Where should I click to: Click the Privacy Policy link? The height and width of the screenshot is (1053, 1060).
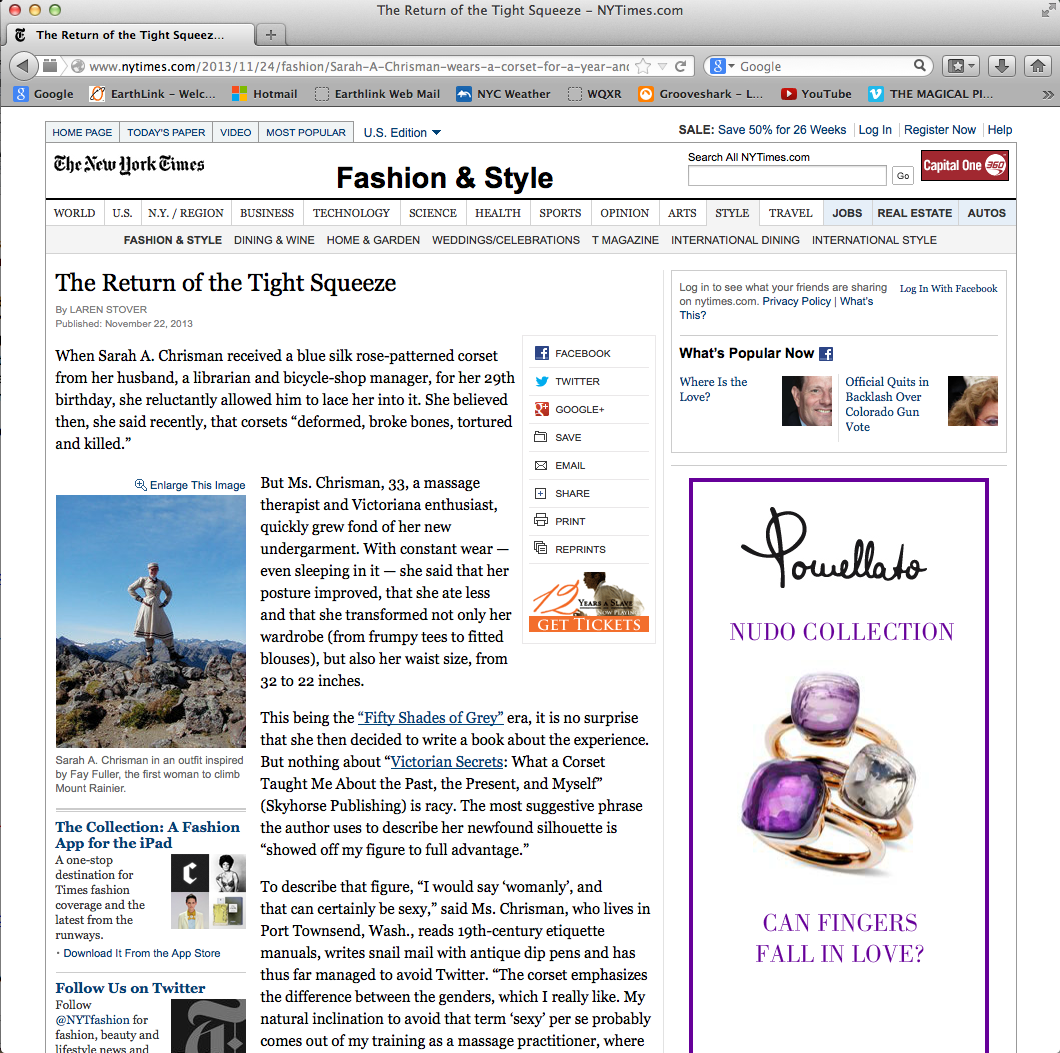click(796, 301)
